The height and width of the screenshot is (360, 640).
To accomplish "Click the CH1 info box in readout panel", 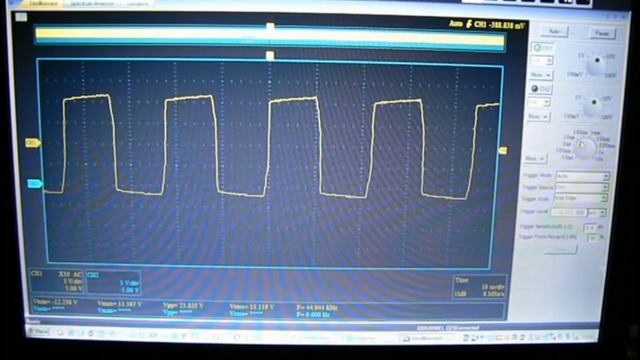I will 57,281.
